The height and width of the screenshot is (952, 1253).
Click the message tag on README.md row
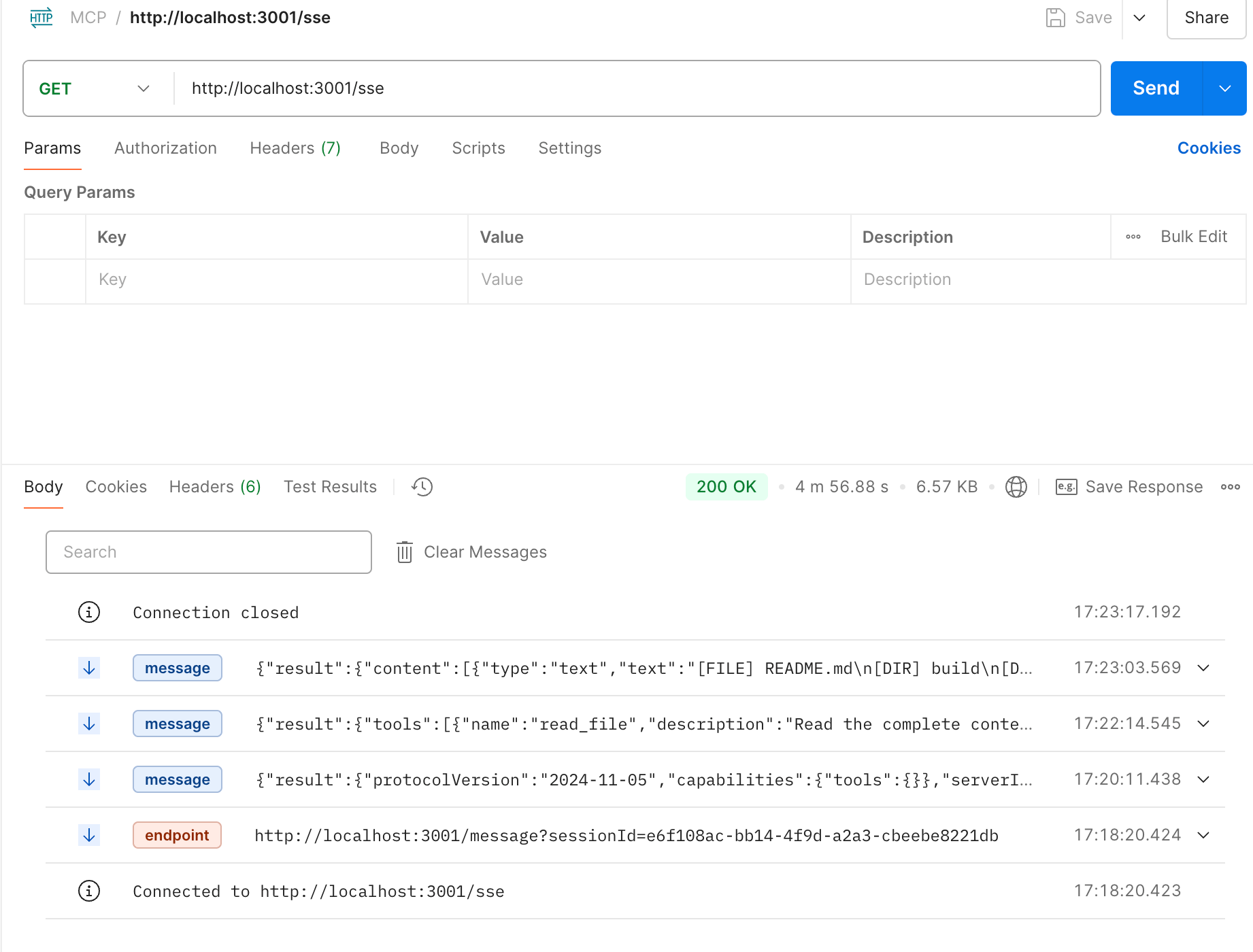tap(177, 668)
